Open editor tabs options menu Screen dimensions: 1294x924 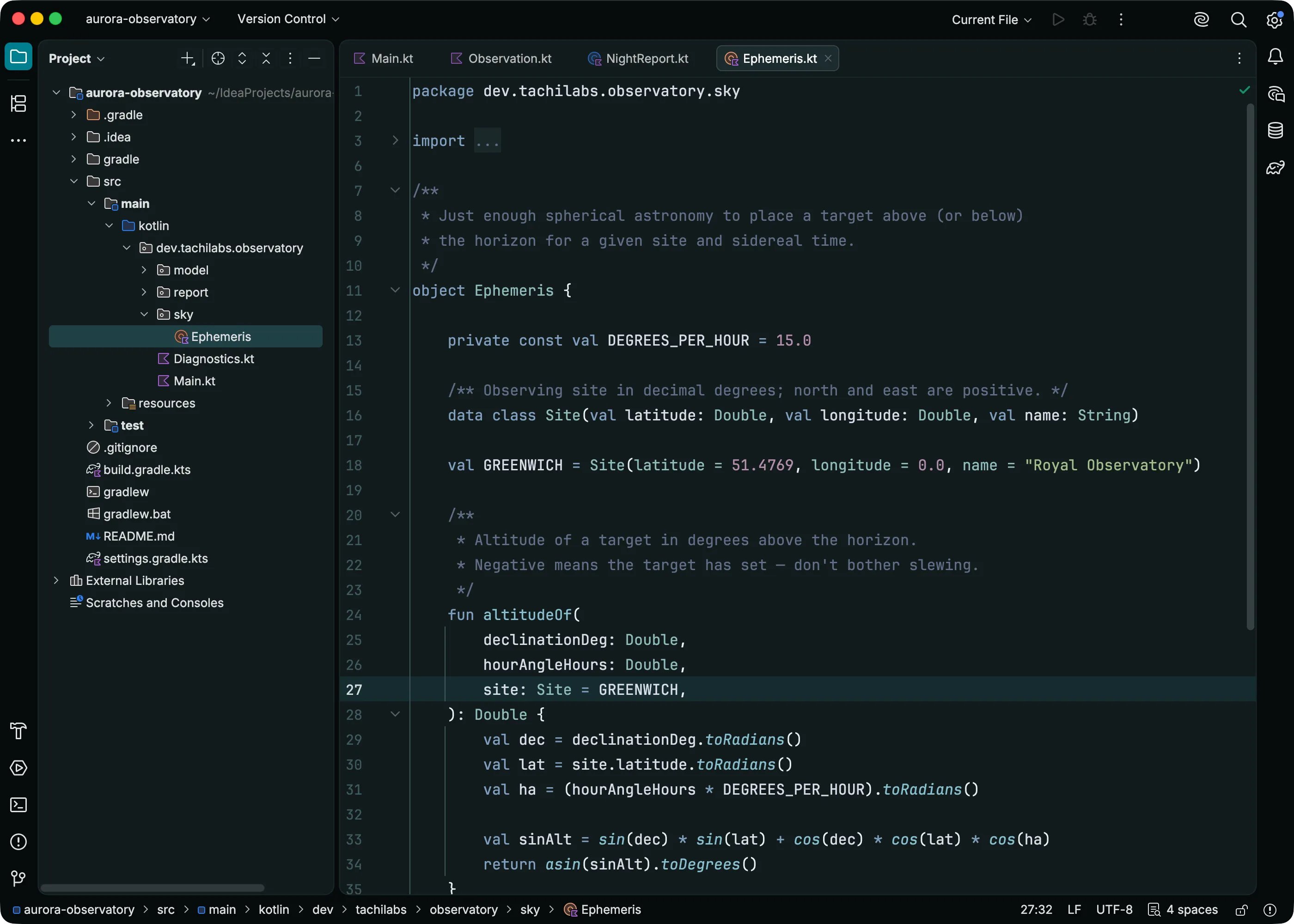pyautogui.click(x=1239, y=58)
